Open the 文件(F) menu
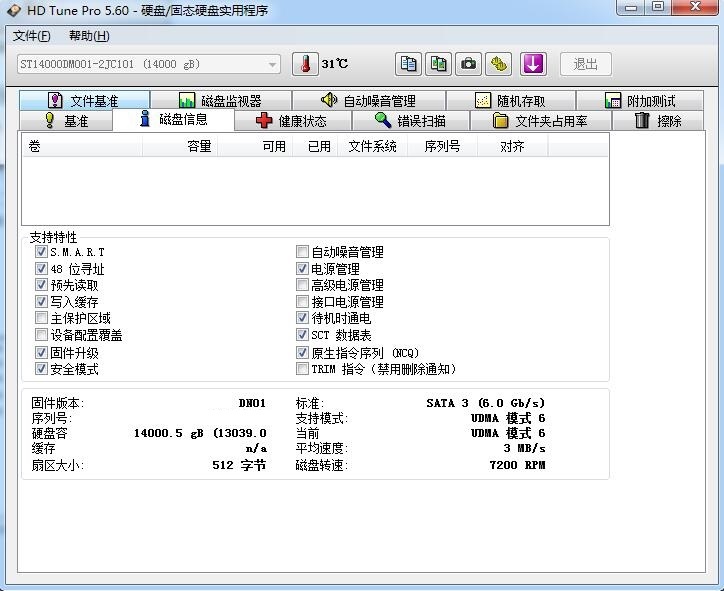Viewport: 724px width, 591px height. click(32, 36)
